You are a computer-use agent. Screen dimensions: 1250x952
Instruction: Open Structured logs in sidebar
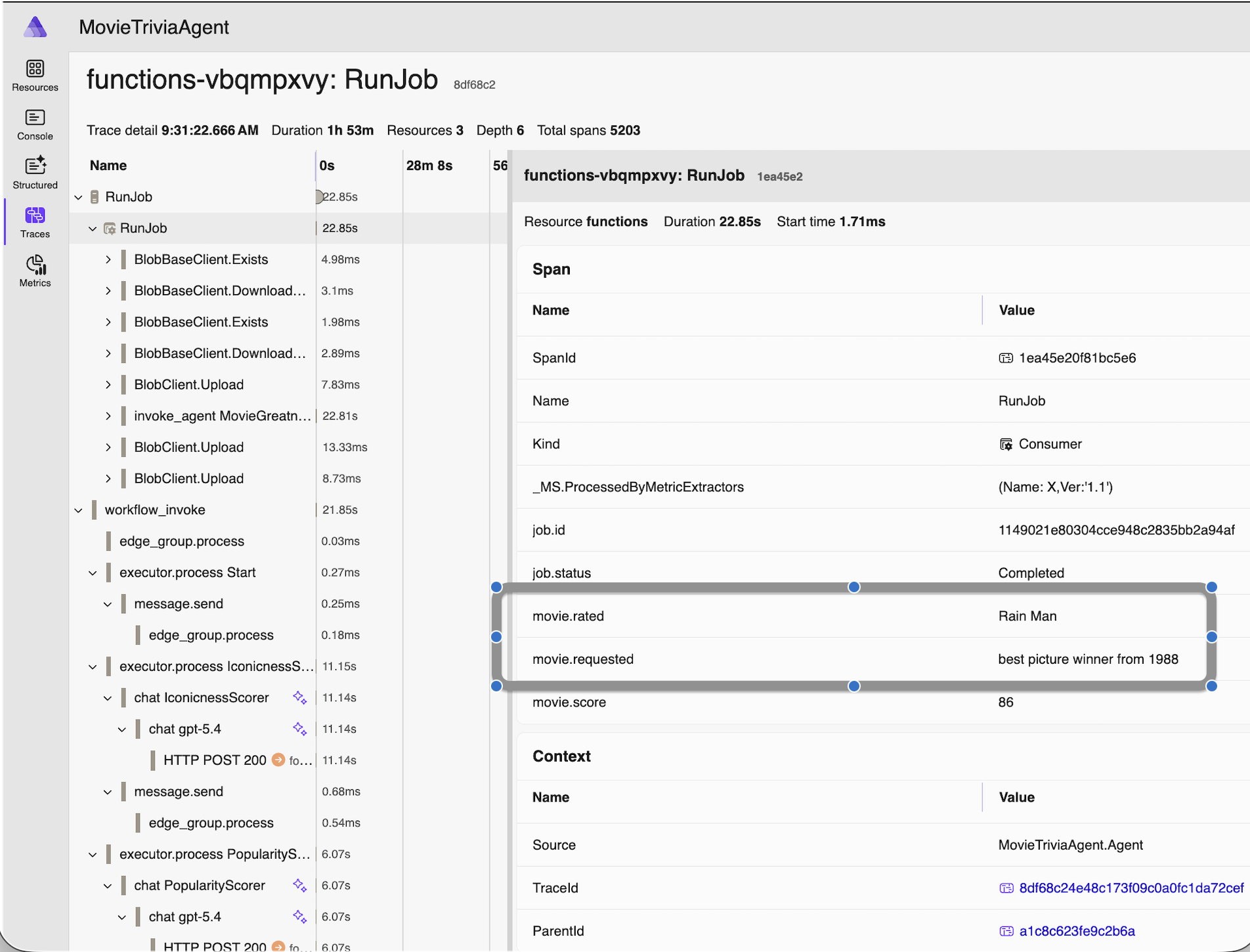coord(35,173)
